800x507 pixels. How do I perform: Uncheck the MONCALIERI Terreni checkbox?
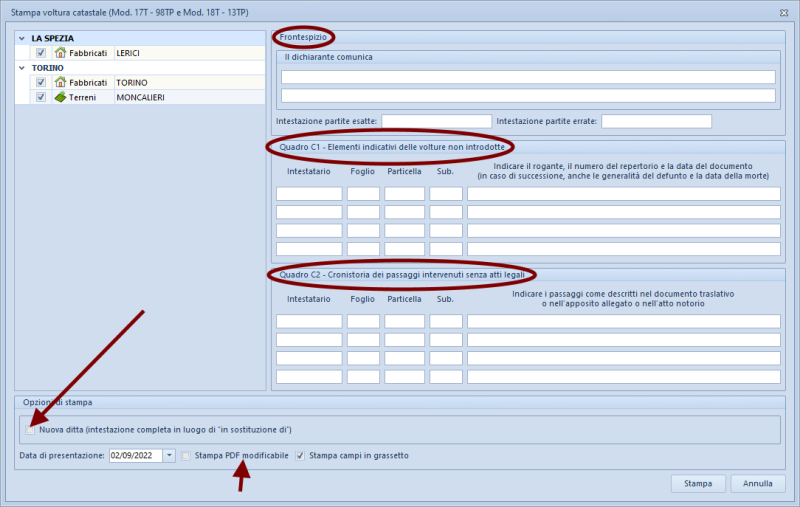tap(41, 97)
